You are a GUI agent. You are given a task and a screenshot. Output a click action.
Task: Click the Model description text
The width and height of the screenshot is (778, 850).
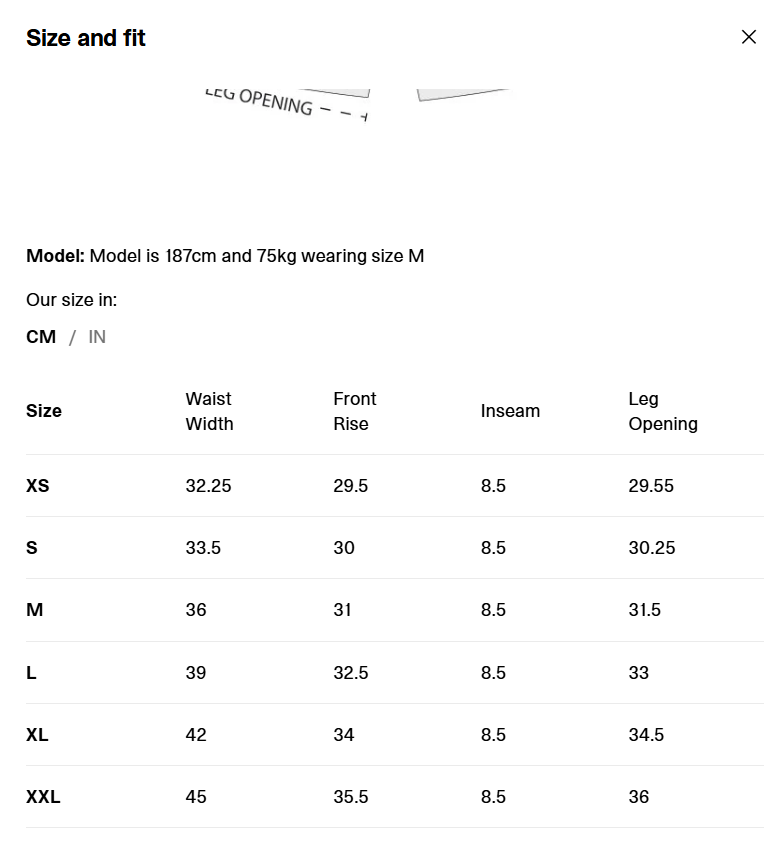(225, 256)
